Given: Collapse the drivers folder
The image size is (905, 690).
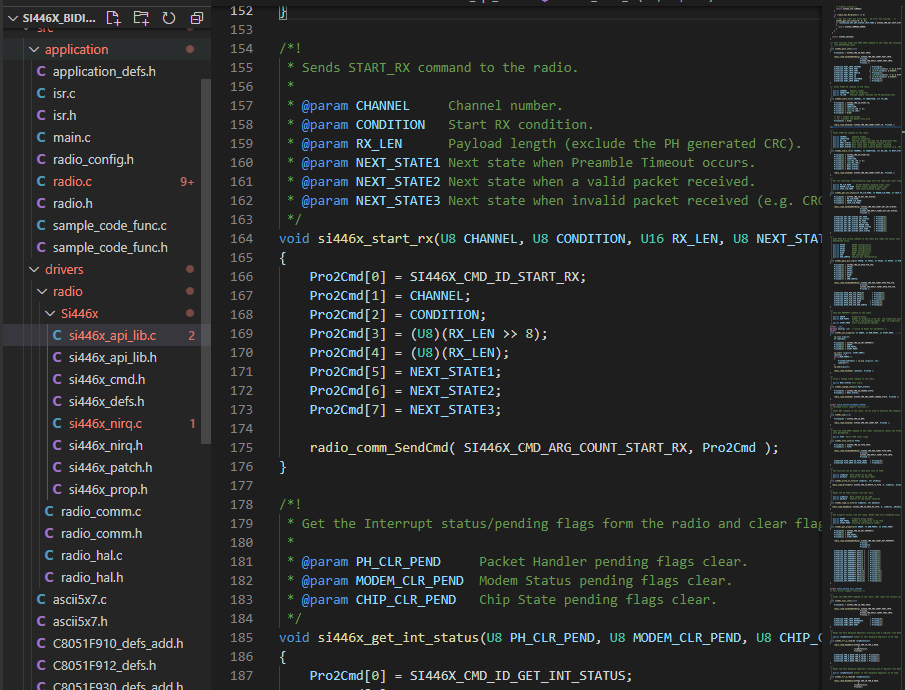Looking at the screenshot, I should 34,270.
